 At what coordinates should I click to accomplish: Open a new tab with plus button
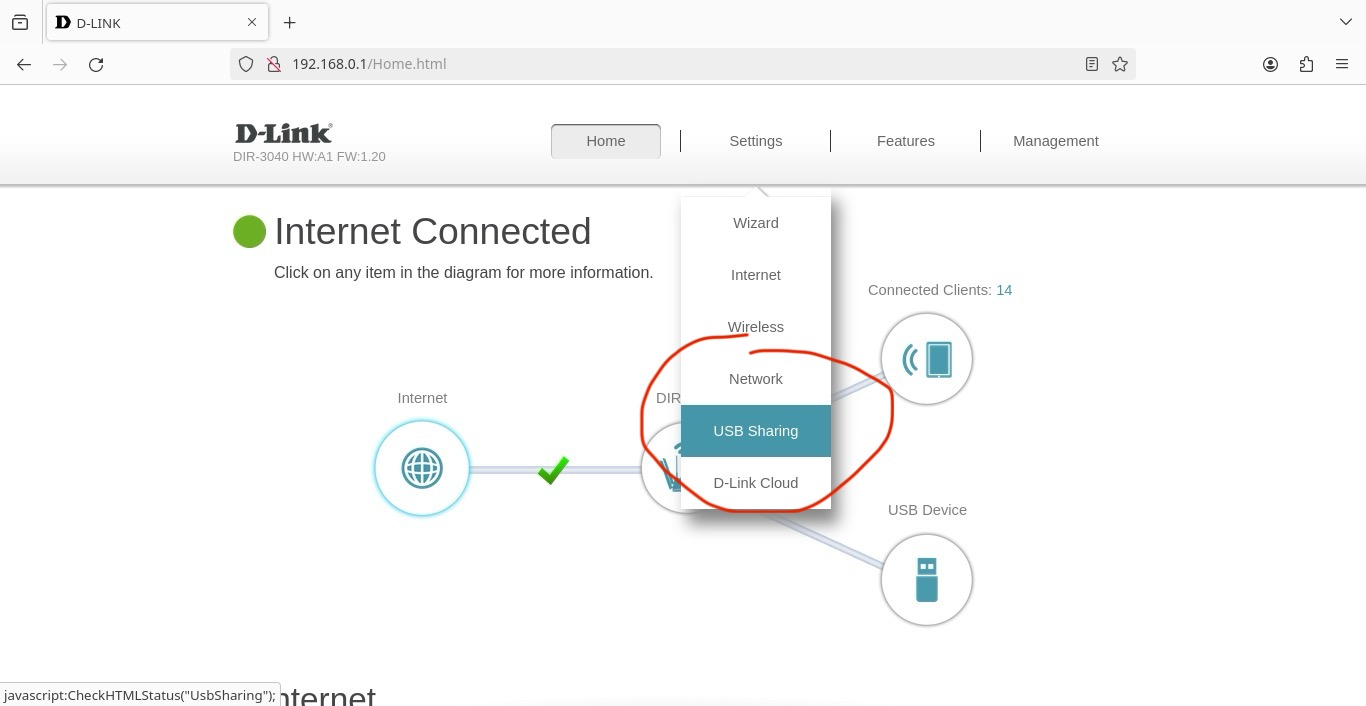pyautogui.click(x=289, y=22)
